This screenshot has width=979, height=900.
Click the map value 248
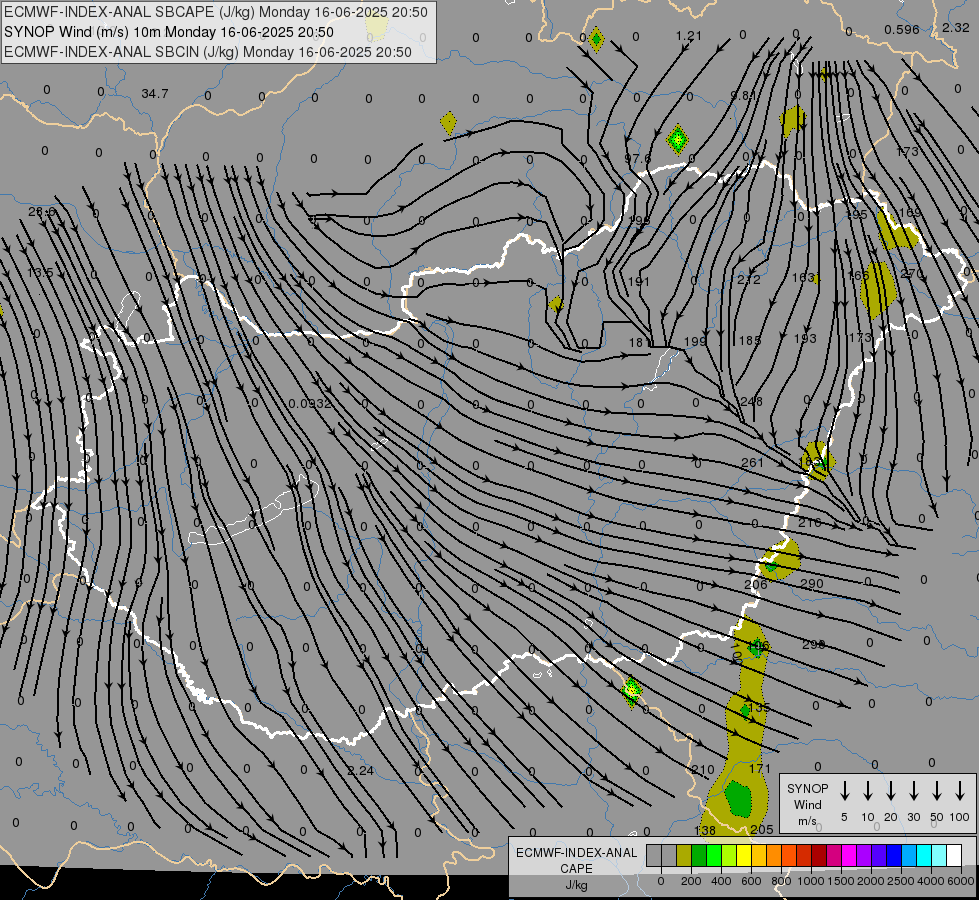[x=751, y=401]
